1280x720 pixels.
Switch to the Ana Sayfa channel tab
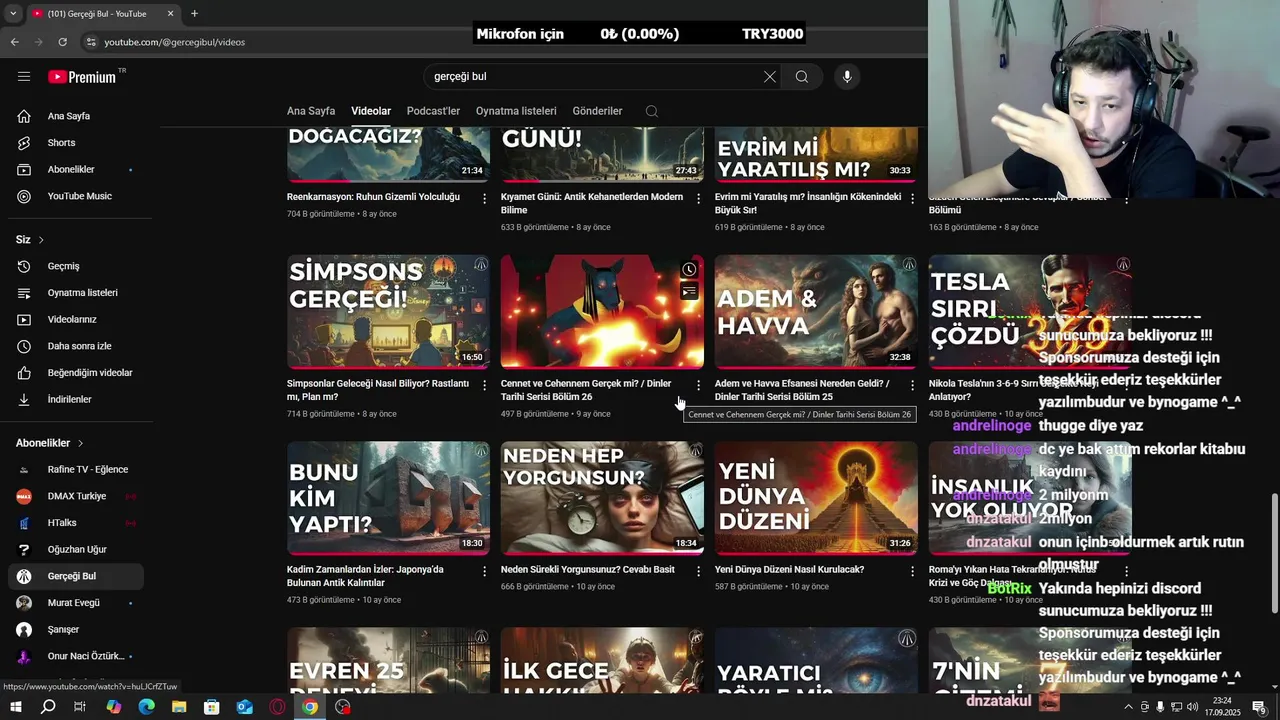(x=311, y=111)
